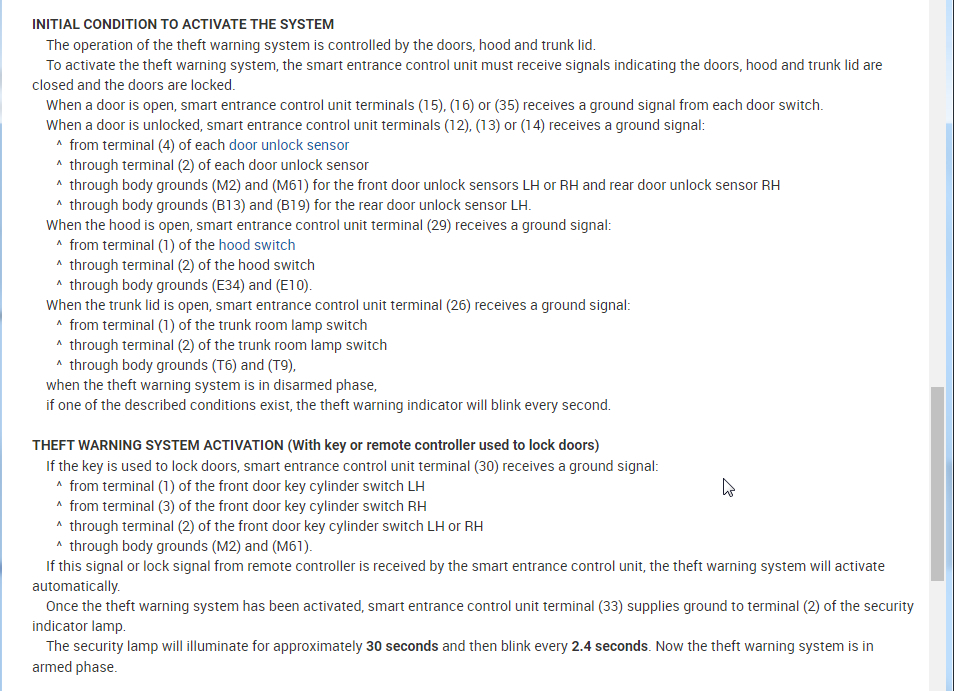The width and height of the screenshot is (954, 691).
Task: Click the line 'When the trunk lid is open'
Action: [338, 305]
